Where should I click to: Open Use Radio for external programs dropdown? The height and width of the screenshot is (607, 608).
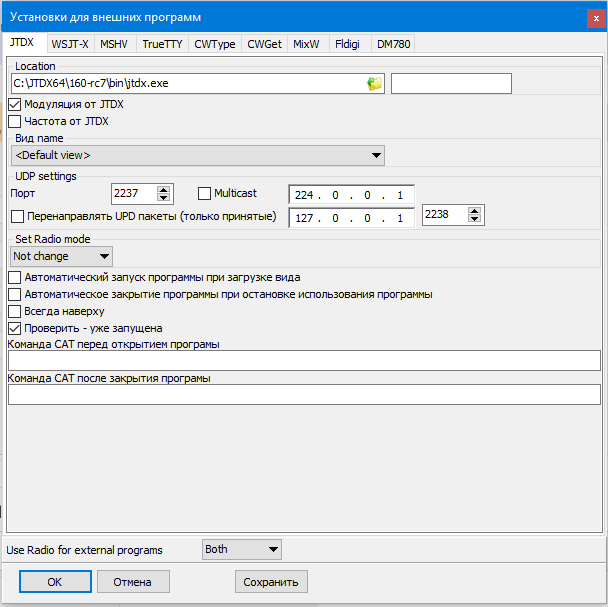[242, 549]
